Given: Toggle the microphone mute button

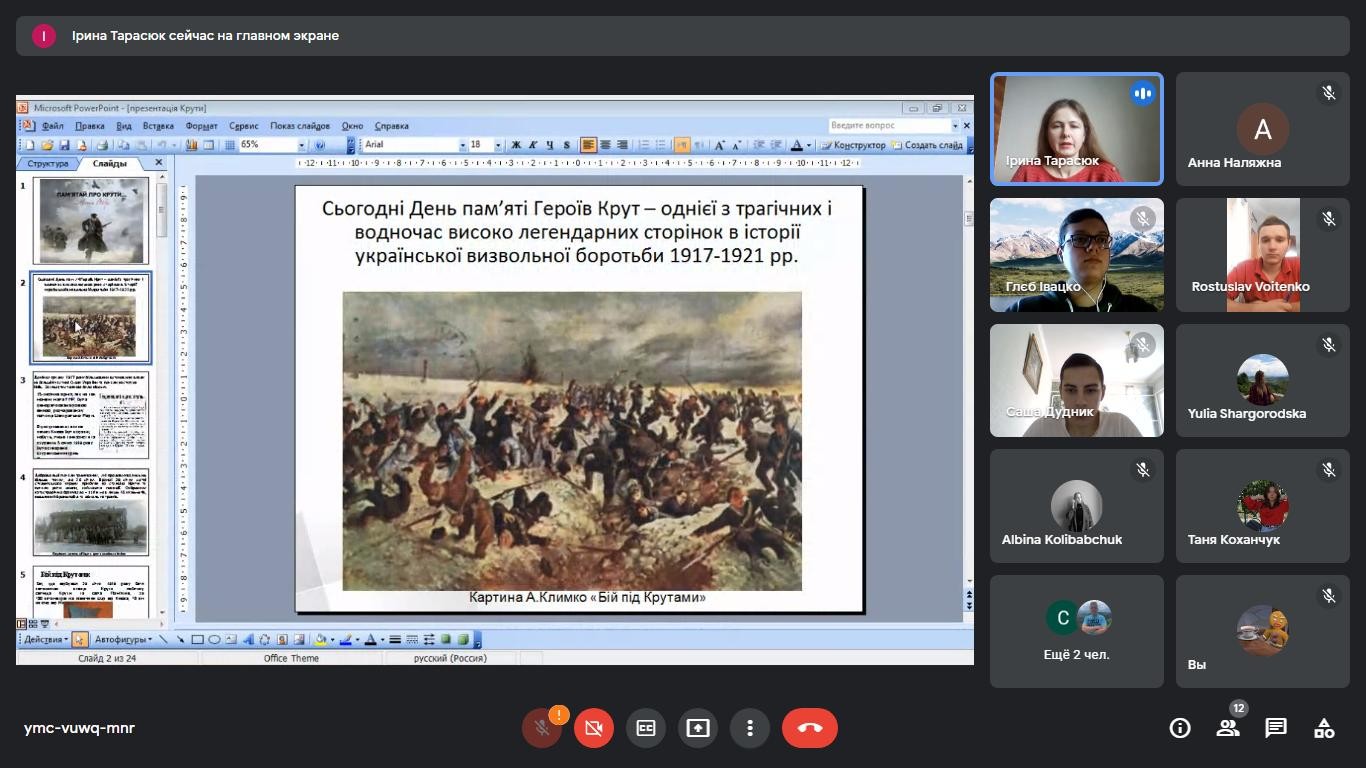Looking at the screenshot, I should click(x=542, y=728).
